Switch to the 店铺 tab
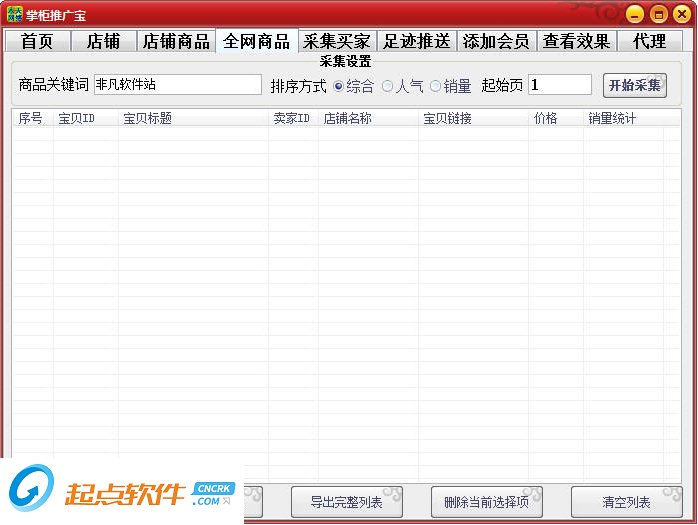Viewport: 698px width, 525px height. [103, 41]
